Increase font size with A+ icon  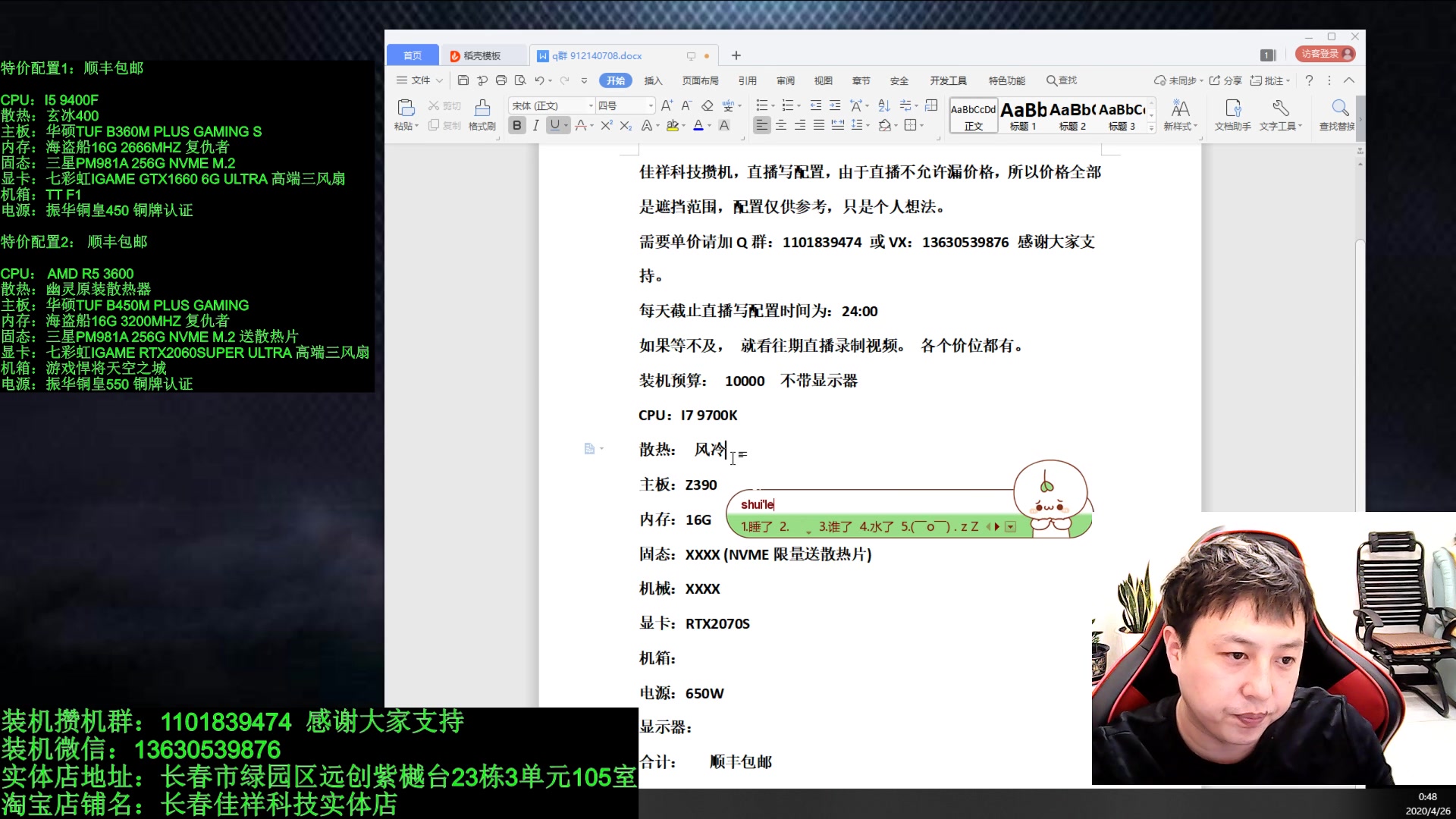[667, 105]
